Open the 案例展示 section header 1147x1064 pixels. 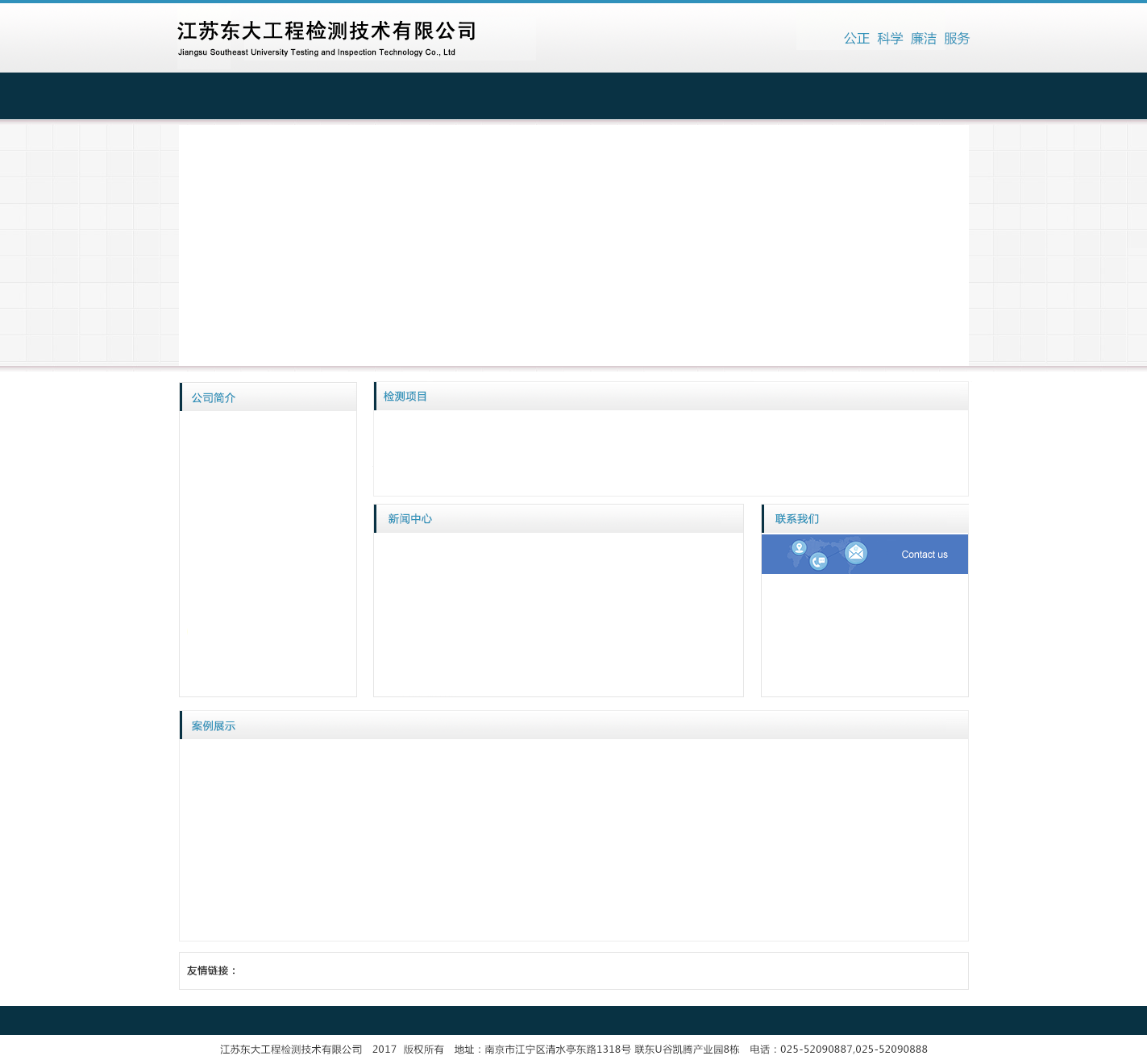214,726
